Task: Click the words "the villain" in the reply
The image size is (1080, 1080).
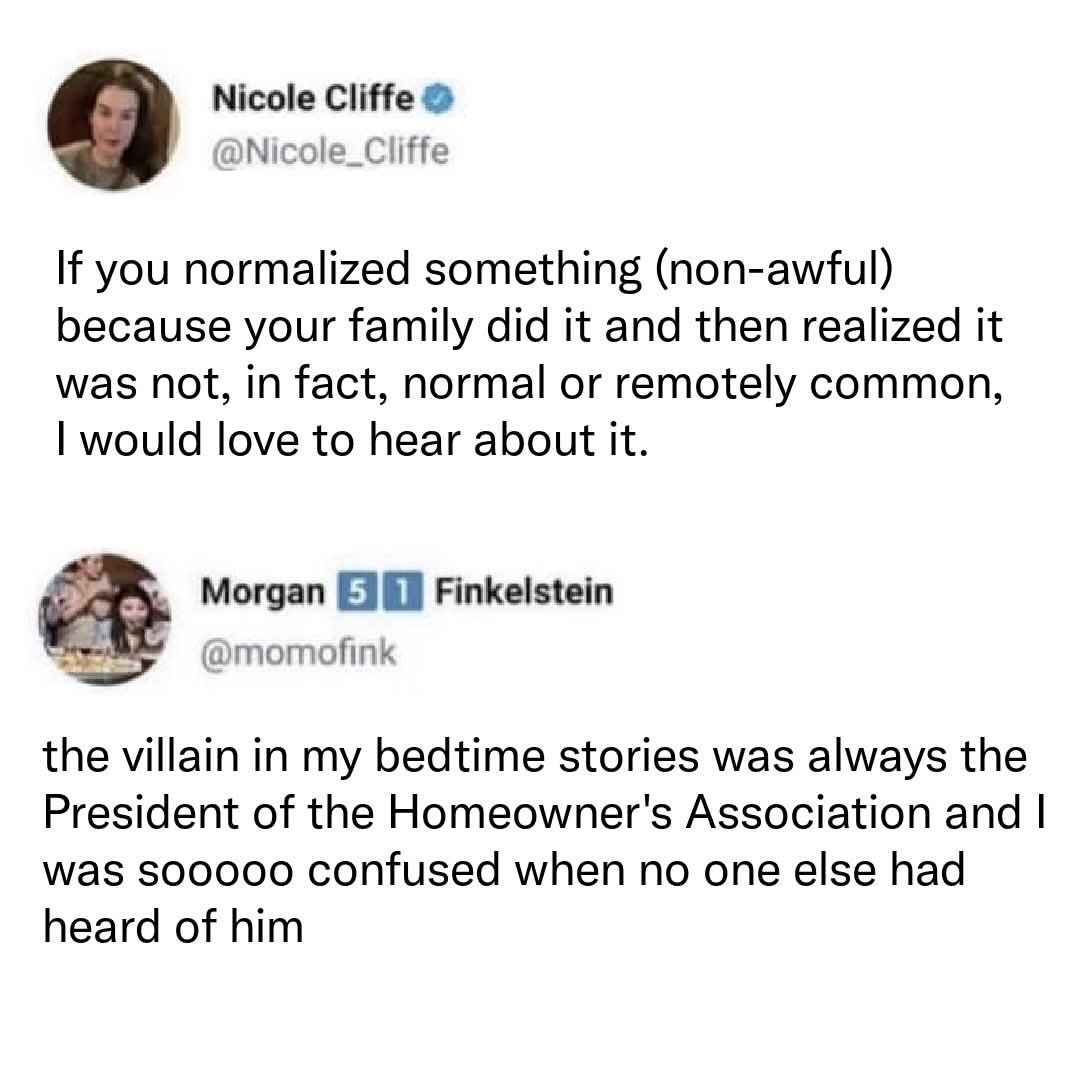Action: click(148, 758)
